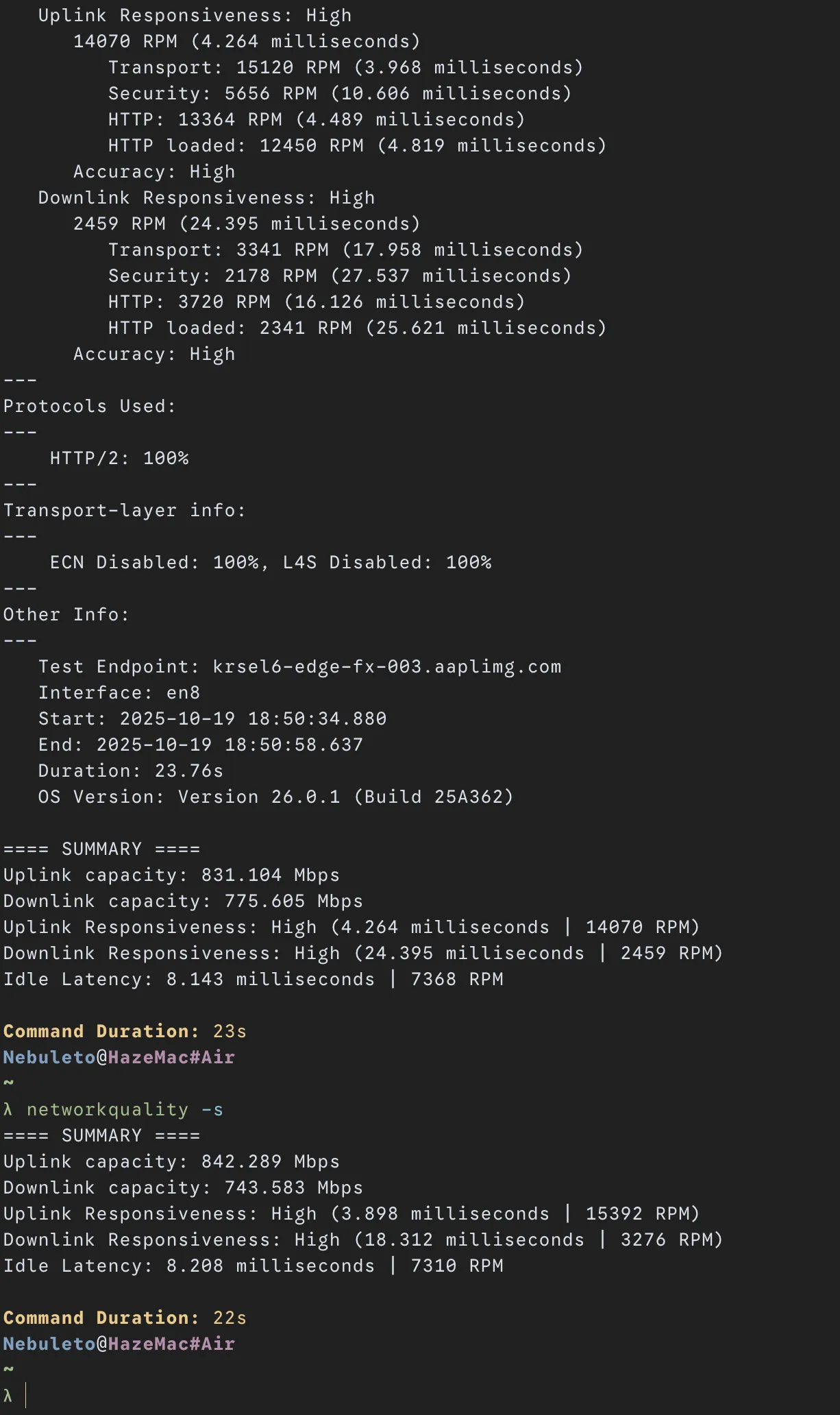The width and height of the screenshot is (840, 1415).
Task: Click the OS Version Build 25A362 line
Action: click(275, 797)
